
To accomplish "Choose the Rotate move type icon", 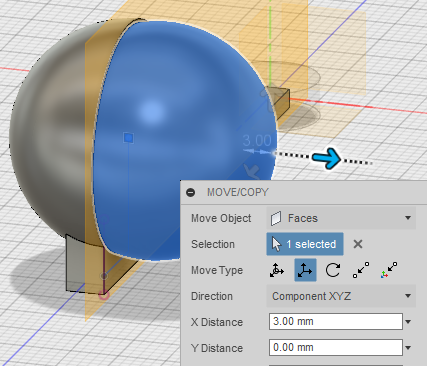I will [x=333, y=270].
